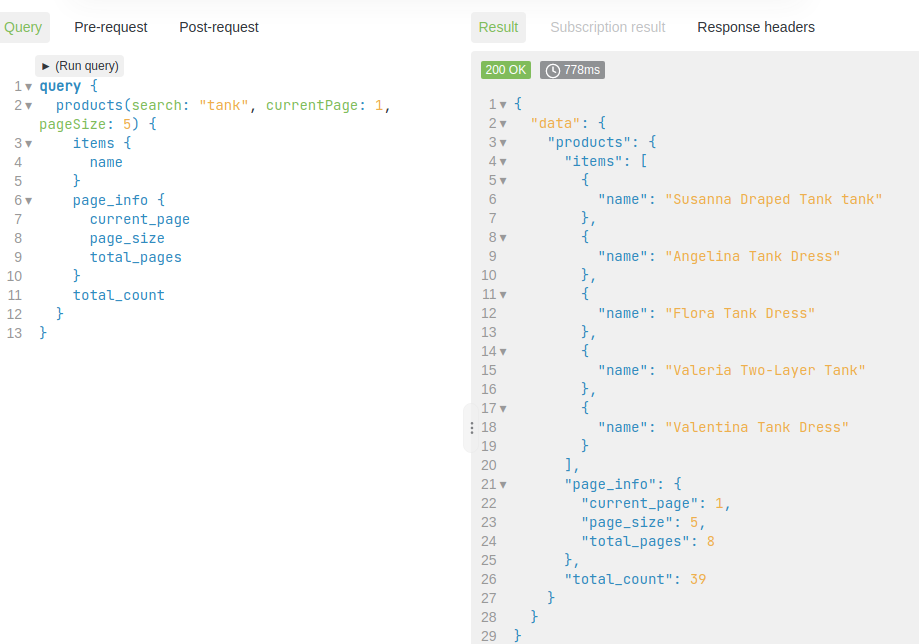
Task: Collapse the query block on line 1
Action: [x=27, y=86]
